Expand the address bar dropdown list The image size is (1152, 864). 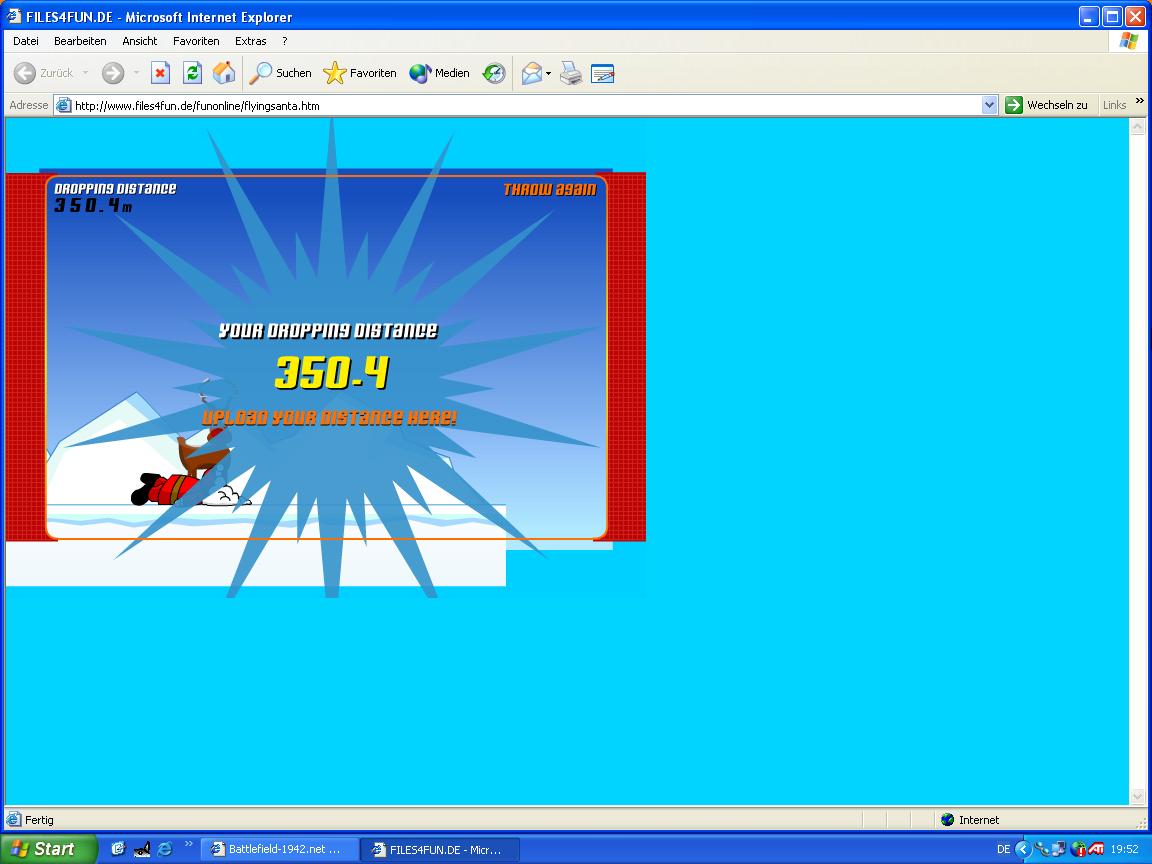click(x=989, y=105)
